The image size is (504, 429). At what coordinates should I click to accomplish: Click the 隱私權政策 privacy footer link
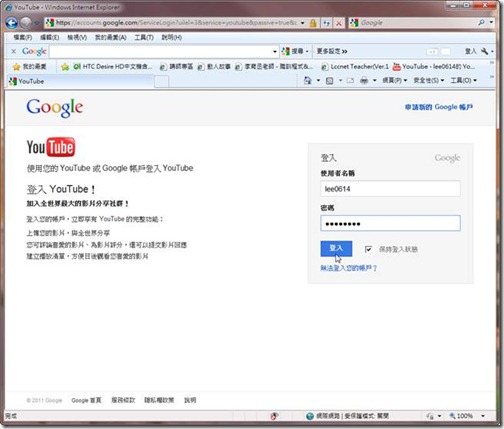tap(159, 400)
